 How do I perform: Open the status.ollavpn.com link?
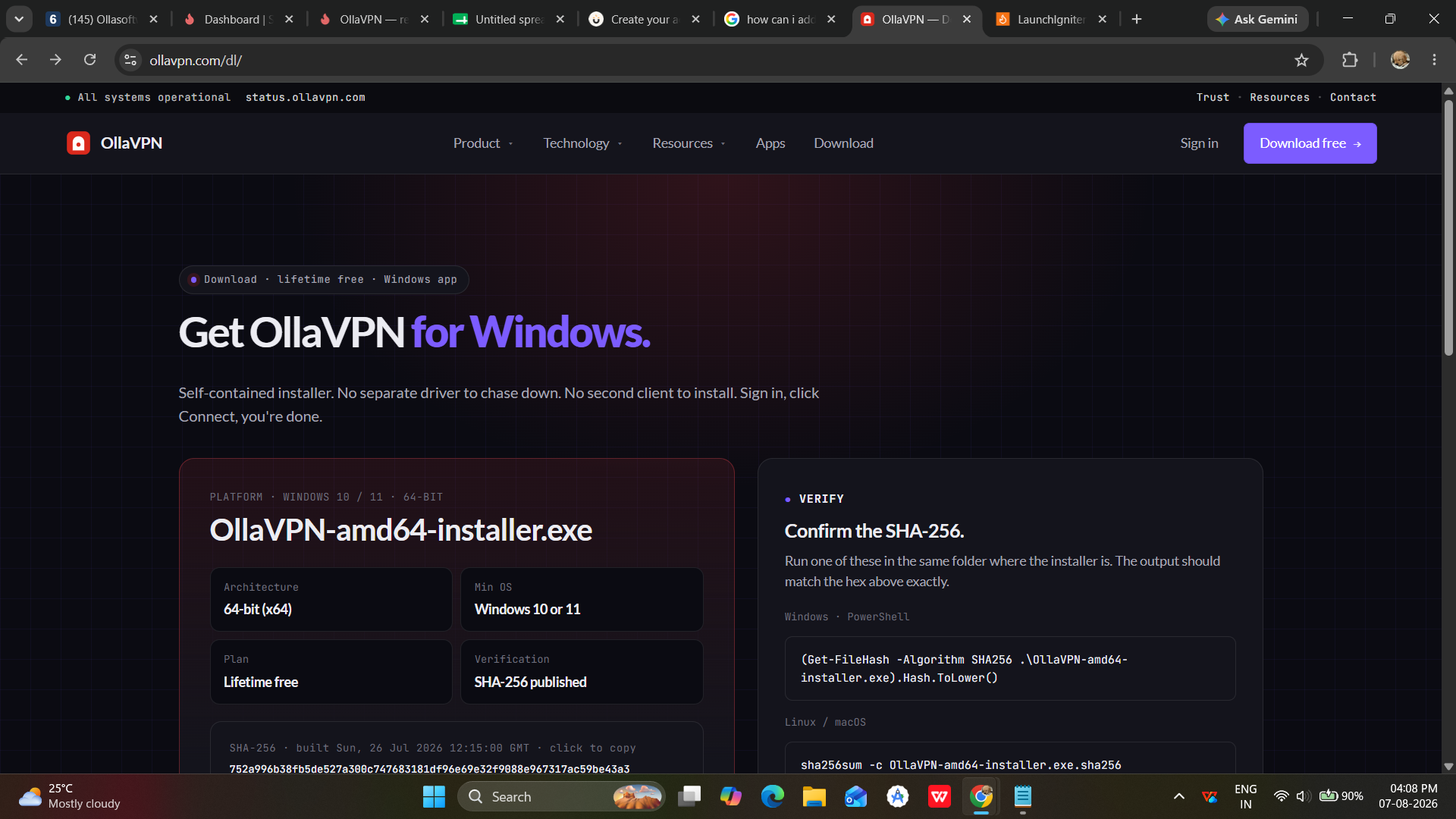click(x=305, y=98)
